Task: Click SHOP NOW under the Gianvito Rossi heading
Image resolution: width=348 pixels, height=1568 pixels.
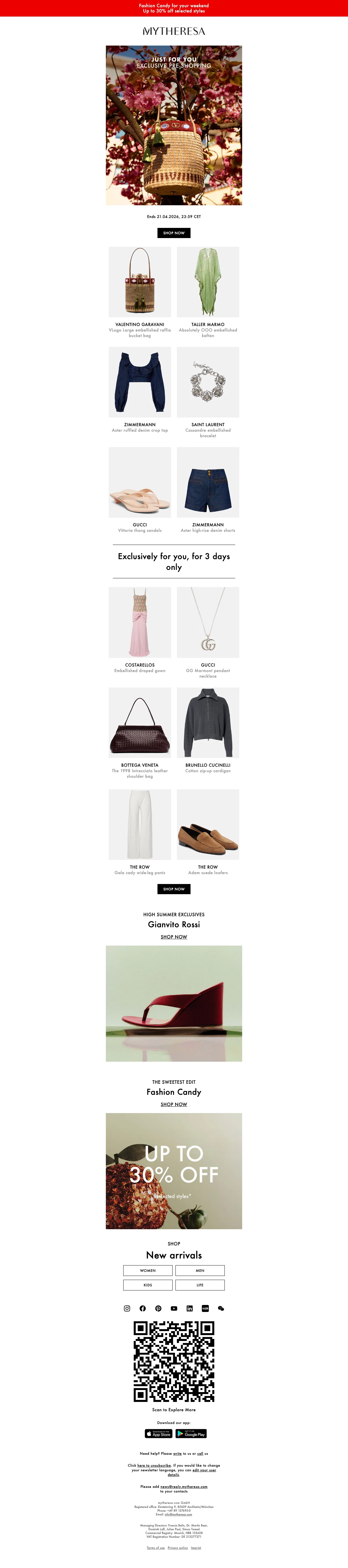Action: [x=174, y=937]
